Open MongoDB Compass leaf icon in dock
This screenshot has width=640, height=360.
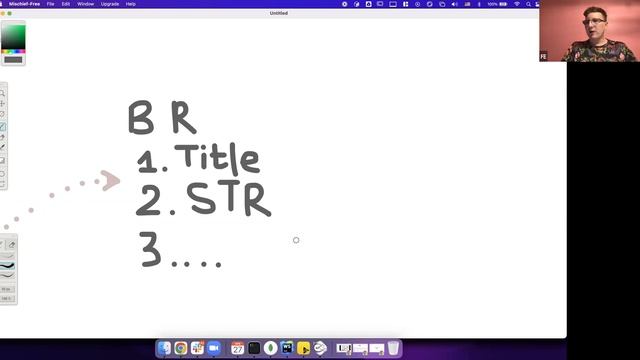click(270, 348)
